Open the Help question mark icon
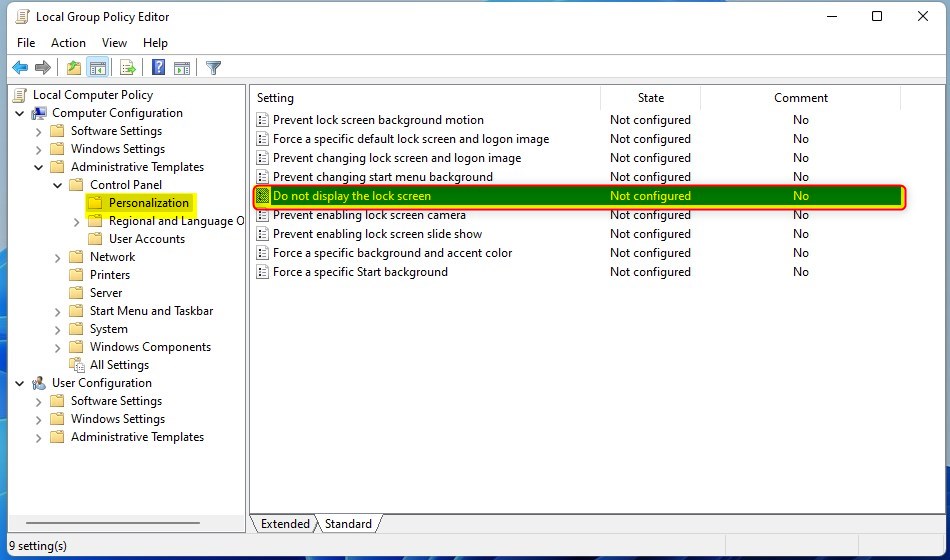 (158, 67)
